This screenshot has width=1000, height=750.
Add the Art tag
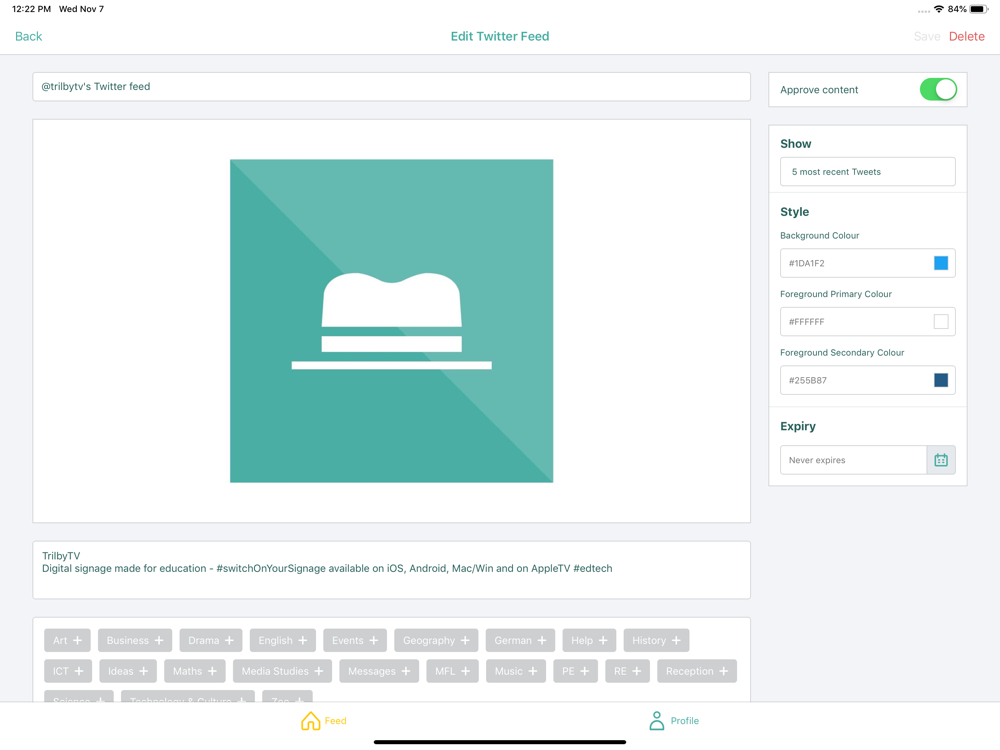(68, 640)
